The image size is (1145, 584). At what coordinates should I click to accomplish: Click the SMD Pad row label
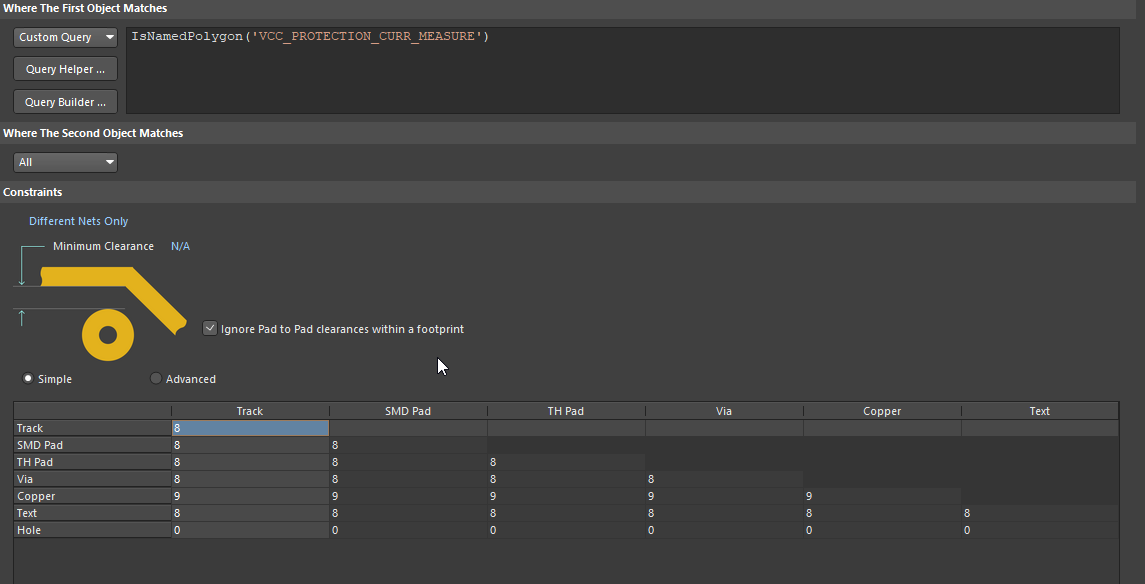coord(92,445)
